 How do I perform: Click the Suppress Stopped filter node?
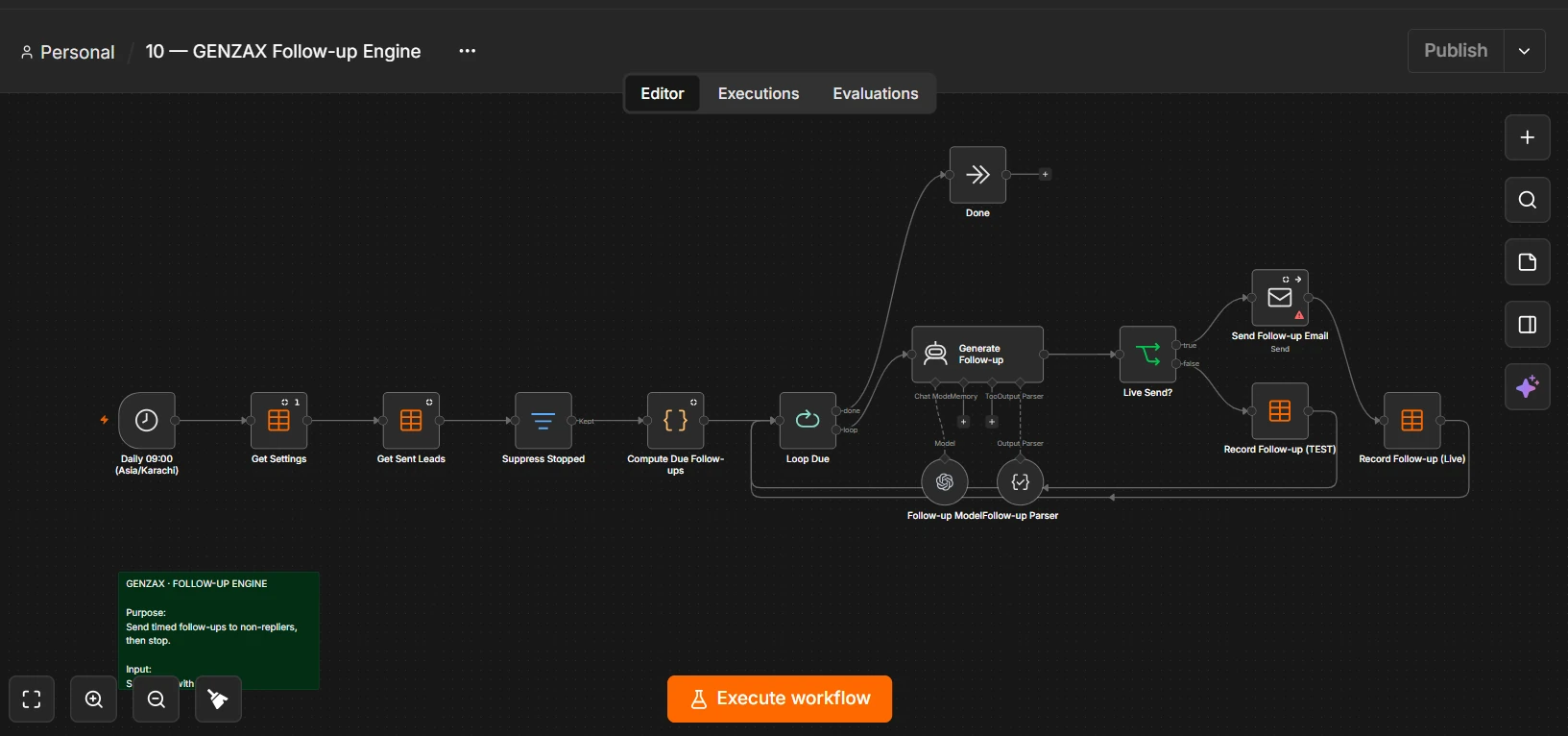[543, 420]
